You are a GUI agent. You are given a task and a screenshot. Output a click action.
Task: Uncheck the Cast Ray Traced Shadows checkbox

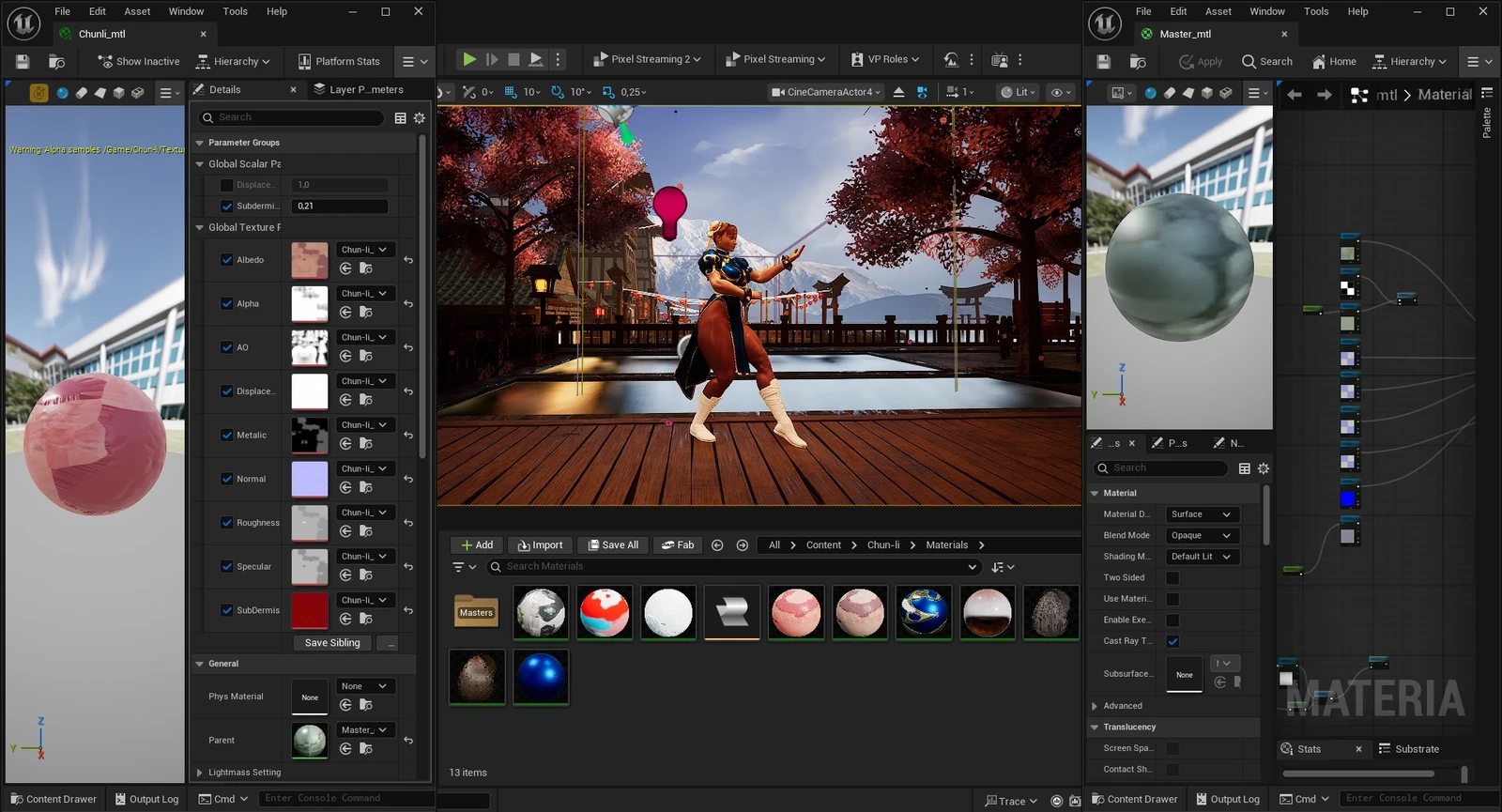tap(1172, 641)
